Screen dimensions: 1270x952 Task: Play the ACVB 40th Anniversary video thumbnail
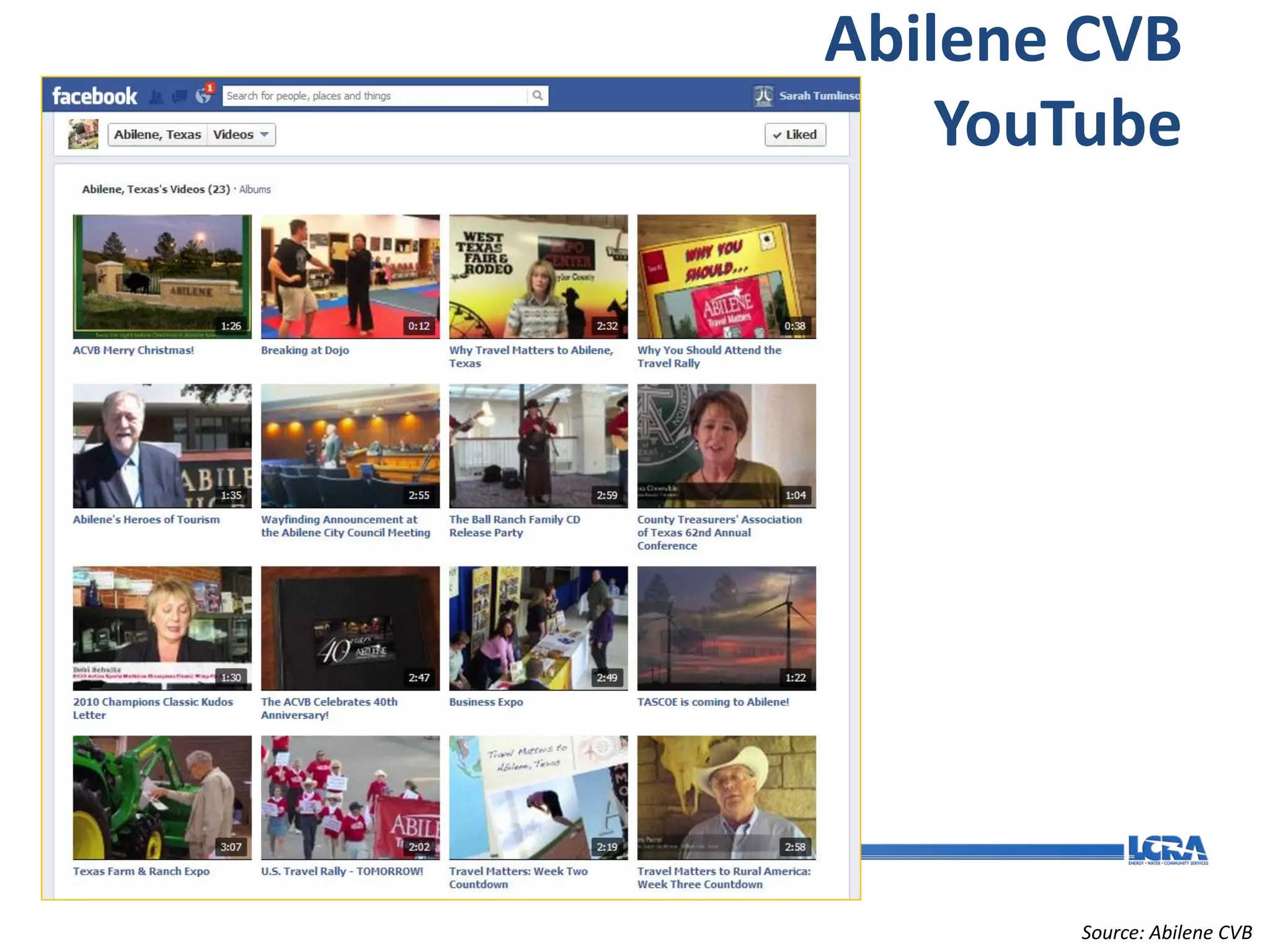[350, 628]
